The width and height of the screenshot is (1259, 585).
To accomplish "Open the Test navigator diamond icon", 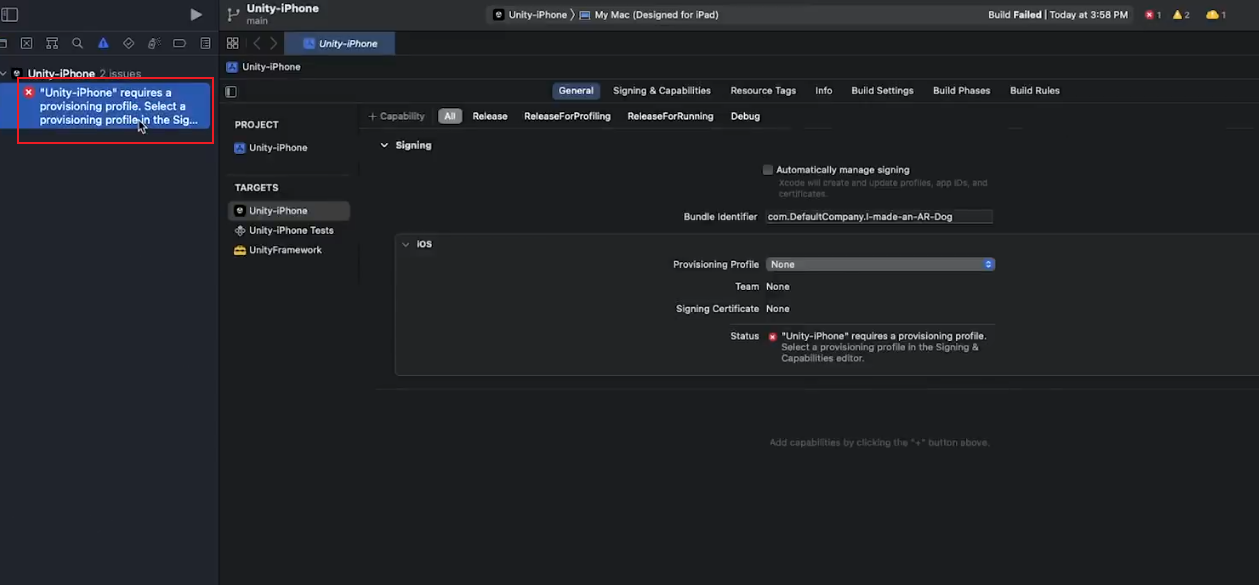I will [128, 43].
